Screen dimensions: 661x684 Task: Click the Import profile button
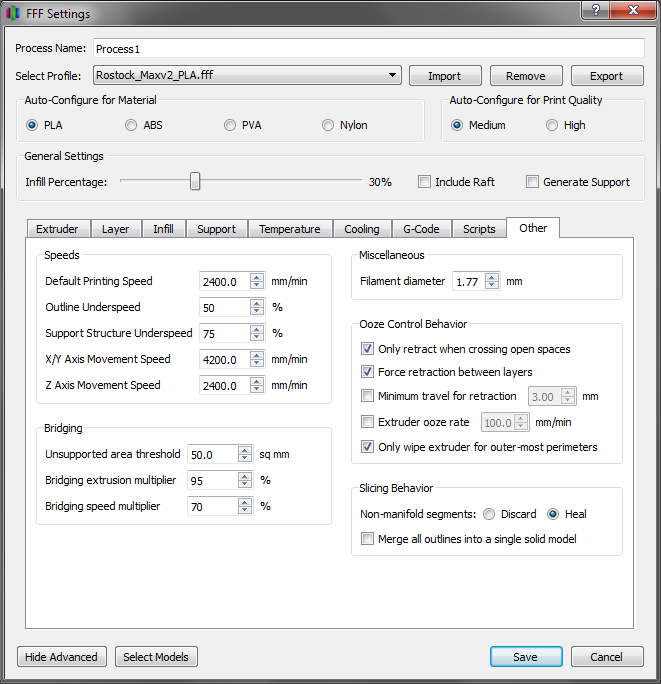click(444, 76)
